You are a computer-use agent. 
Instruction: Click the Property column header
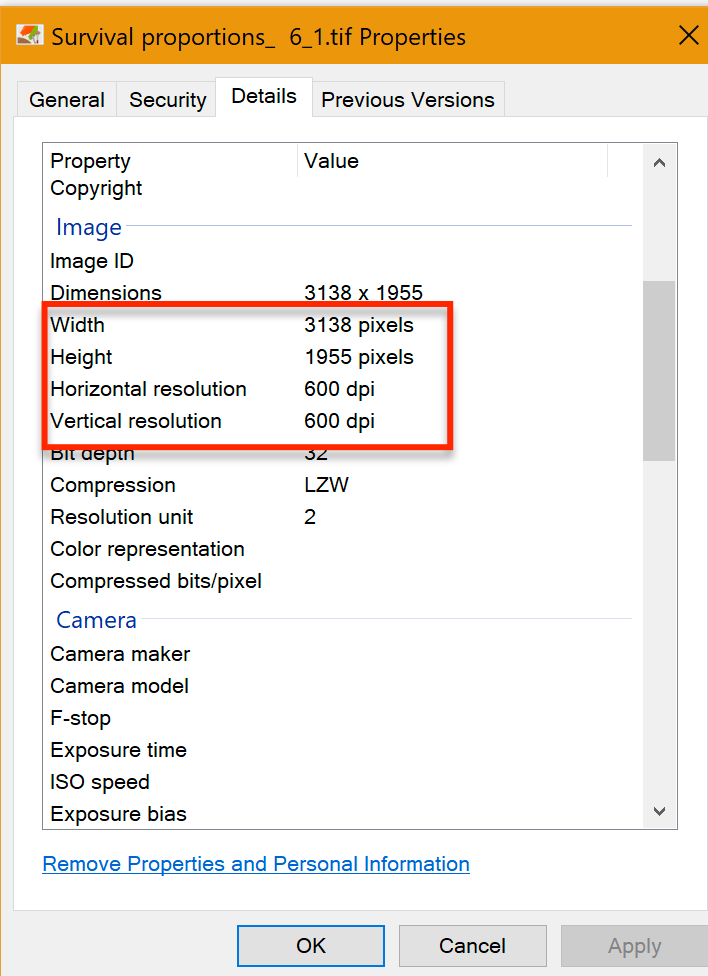pyautogui.click(x=90, y=161)
